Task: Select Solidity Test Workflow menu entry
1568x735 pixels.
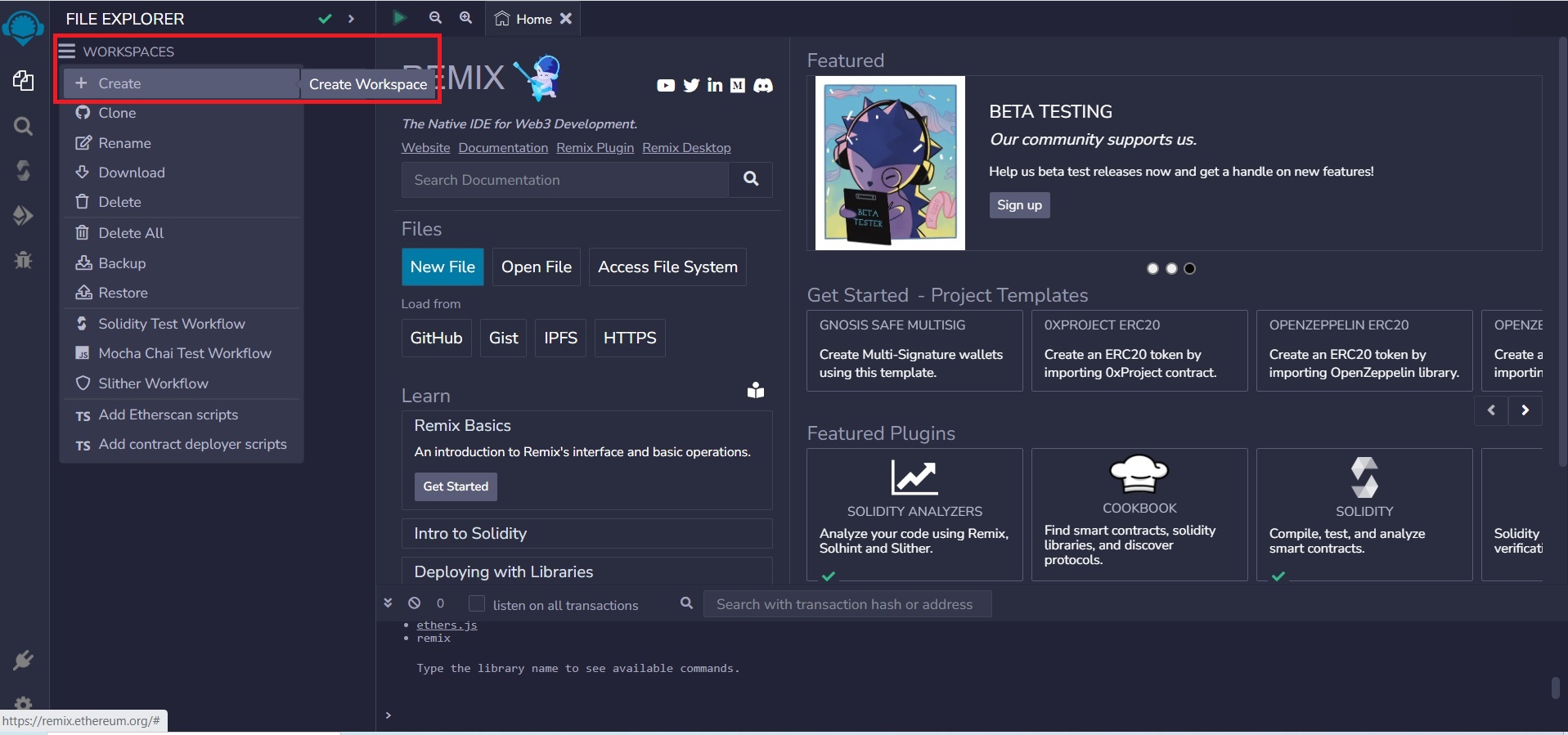Action: (171, 324)
